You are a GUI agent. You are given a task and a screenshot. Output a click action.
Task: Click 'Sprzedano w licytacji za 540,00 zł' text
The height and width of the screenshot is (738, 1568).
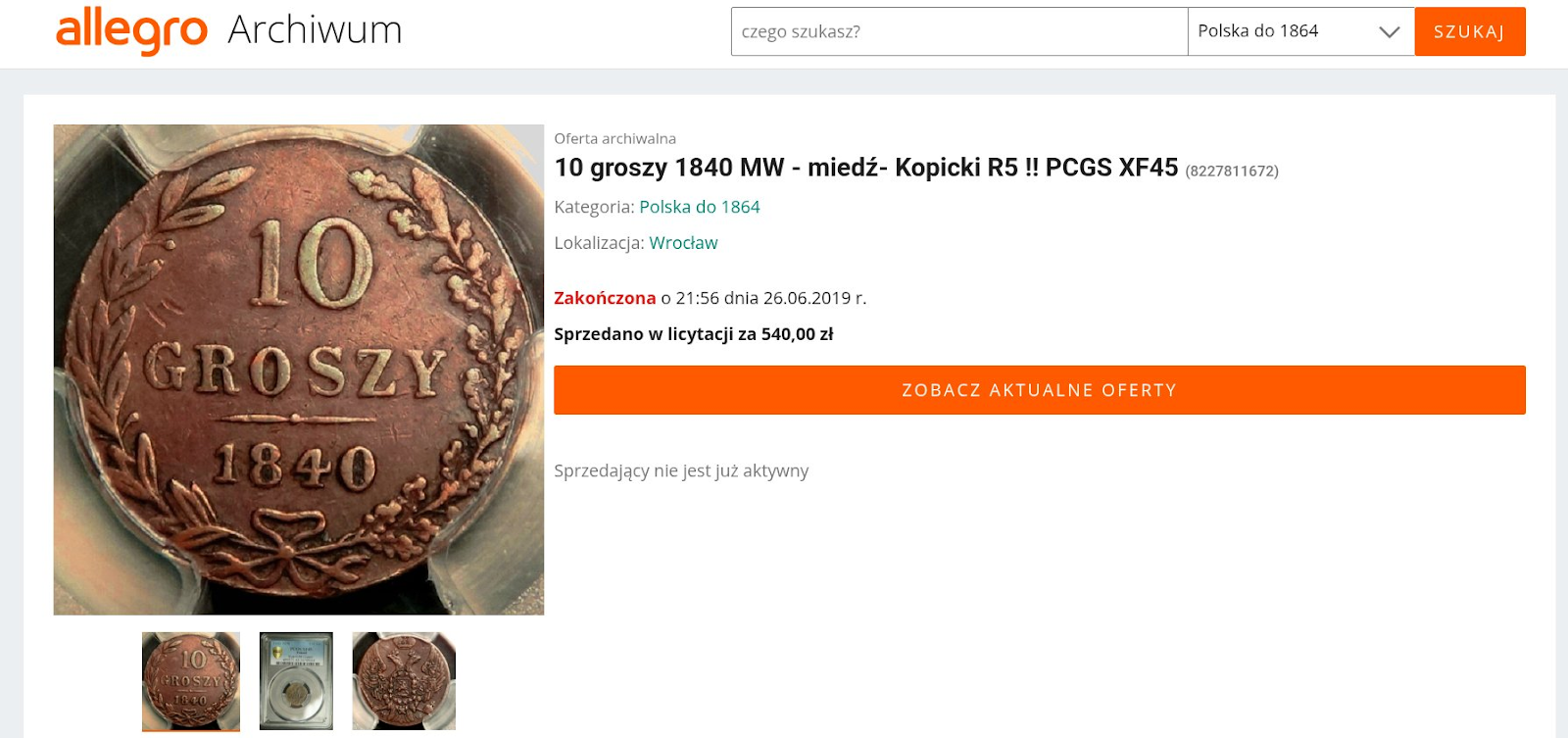(694, 334)
